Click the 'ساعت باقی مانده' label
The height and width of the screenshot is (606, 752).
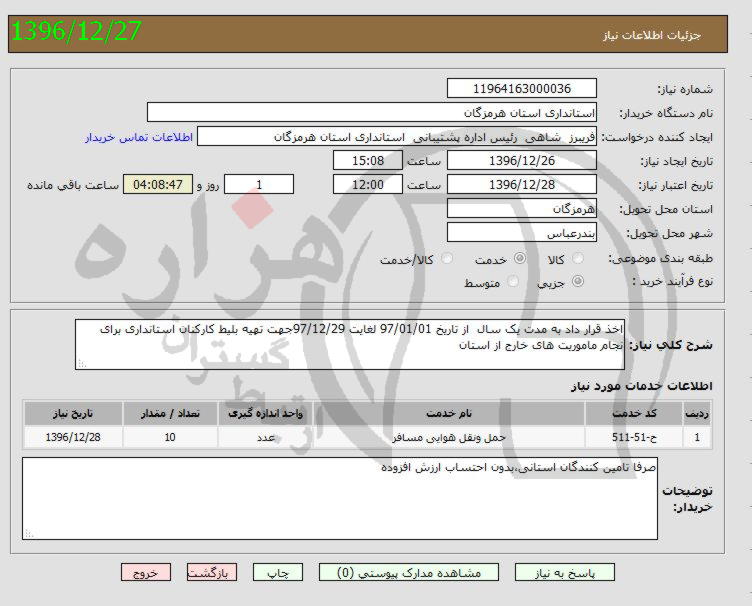73,185
